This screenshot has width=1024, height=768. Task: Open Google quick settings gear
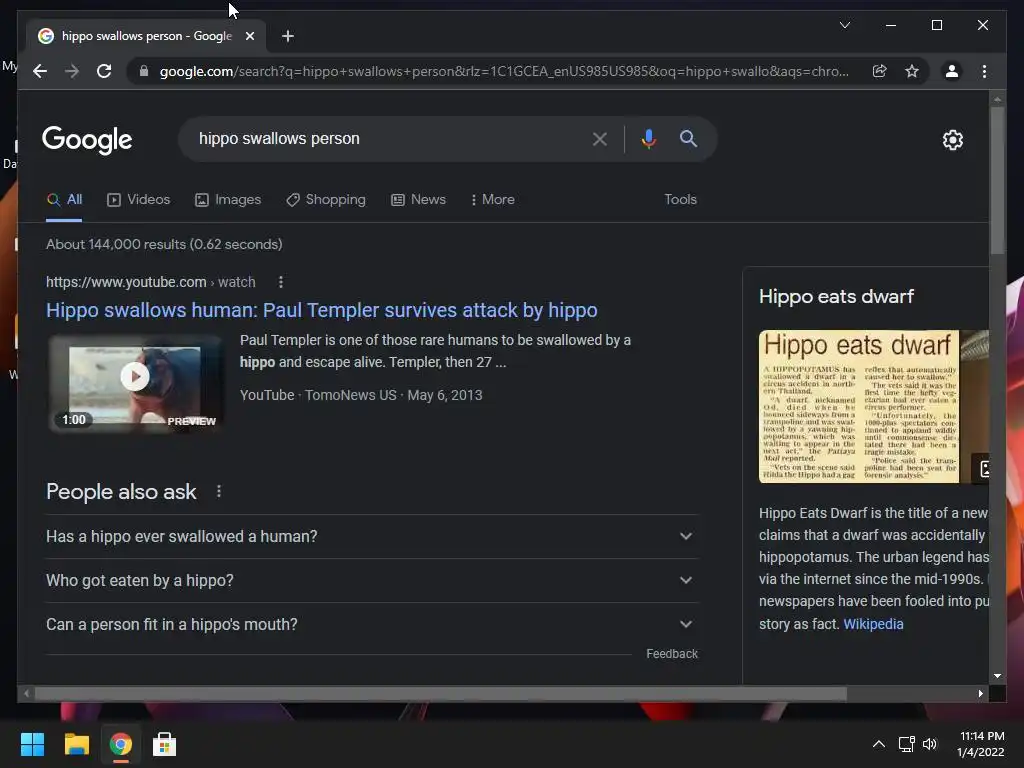tap(952, 140)
